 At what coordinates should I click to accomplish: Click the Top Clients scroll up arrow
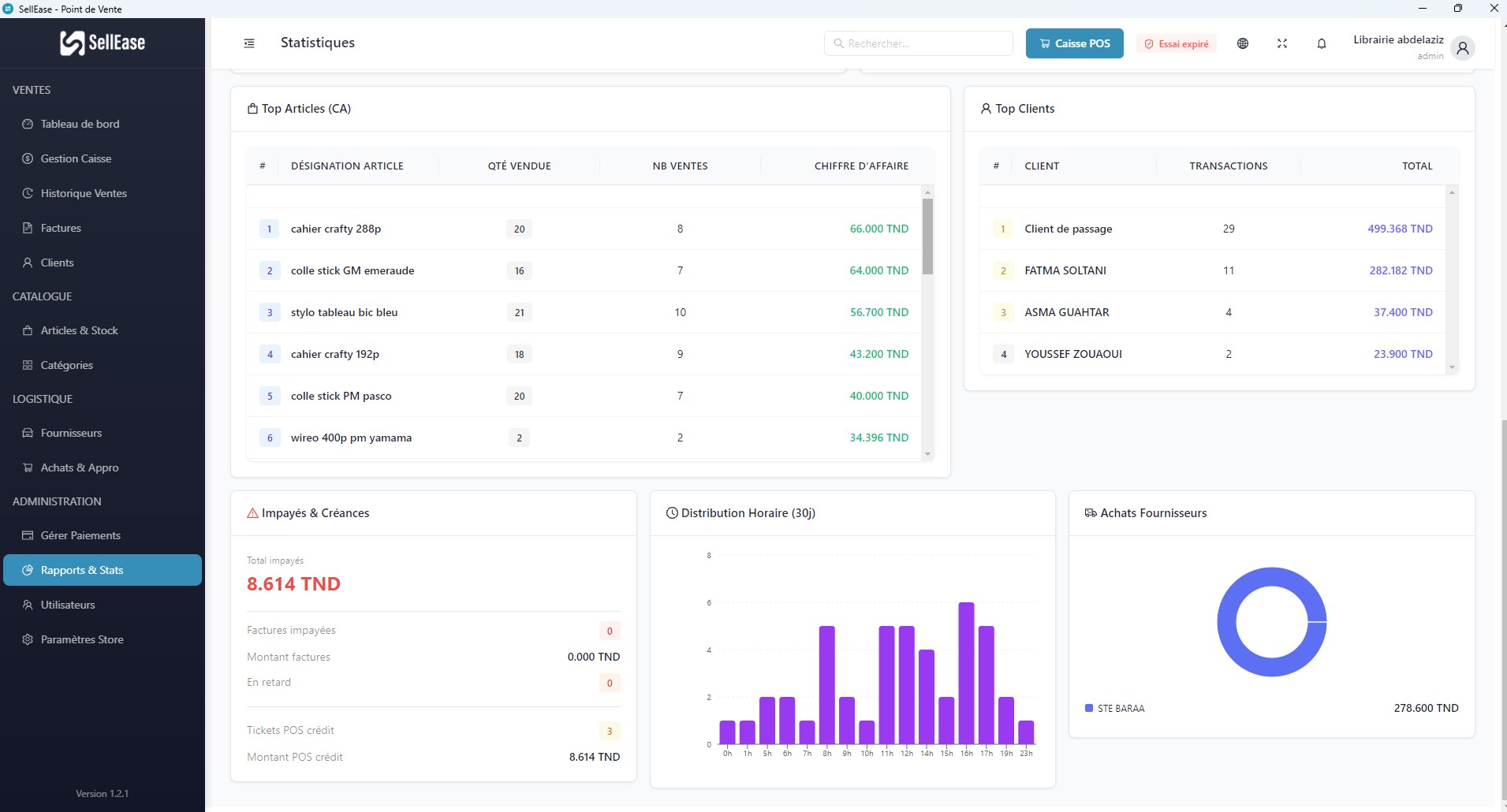tap(1452, 192)
